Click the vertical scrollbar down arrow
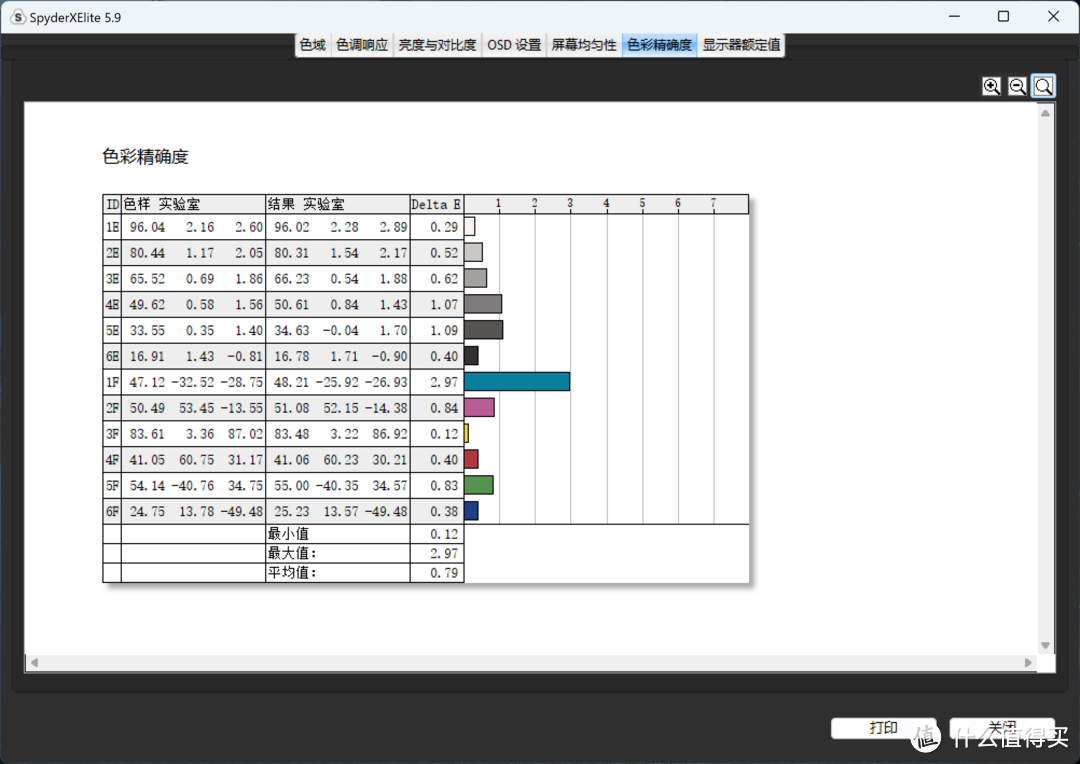Image resolution: width=1080 pixels, height=764 pixels. tap(1046, 646)
